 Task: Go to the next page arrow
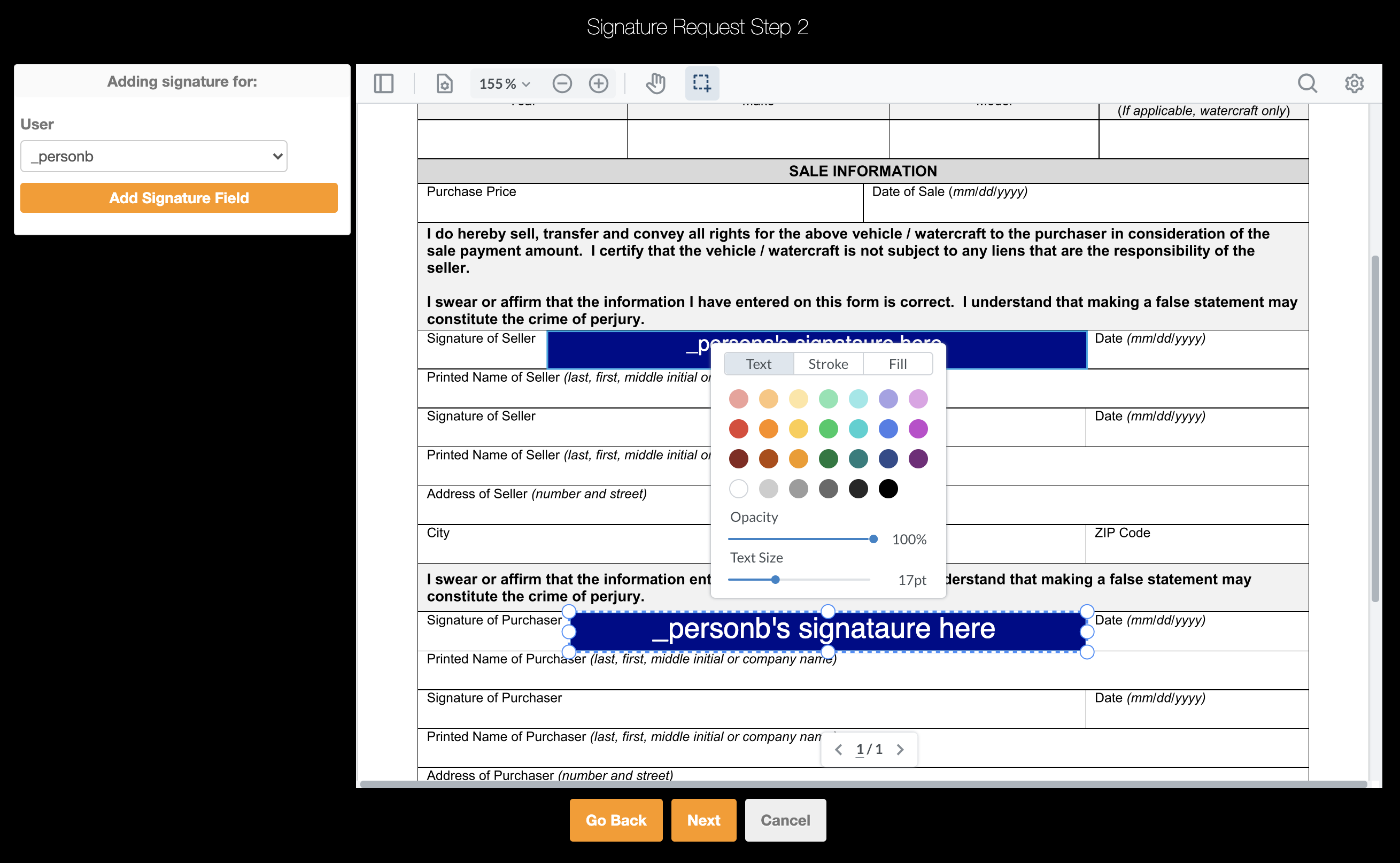pyautogui.click(x=900, y=750)
